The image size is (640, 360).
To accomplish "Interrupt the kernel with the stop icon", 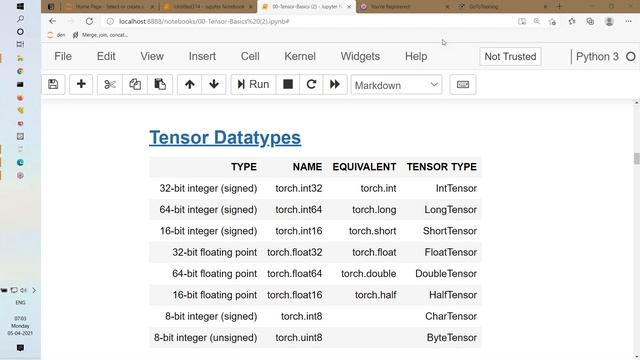I will click(288, 84).
